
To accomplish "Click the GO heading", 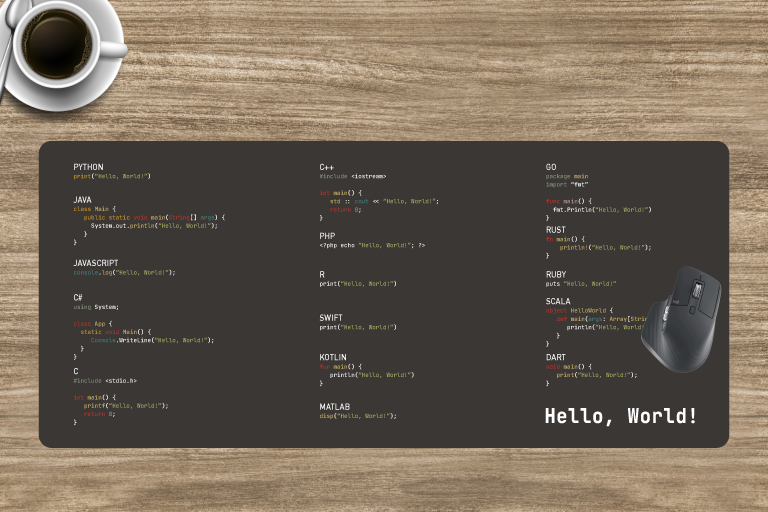I will tap(551, 167).
